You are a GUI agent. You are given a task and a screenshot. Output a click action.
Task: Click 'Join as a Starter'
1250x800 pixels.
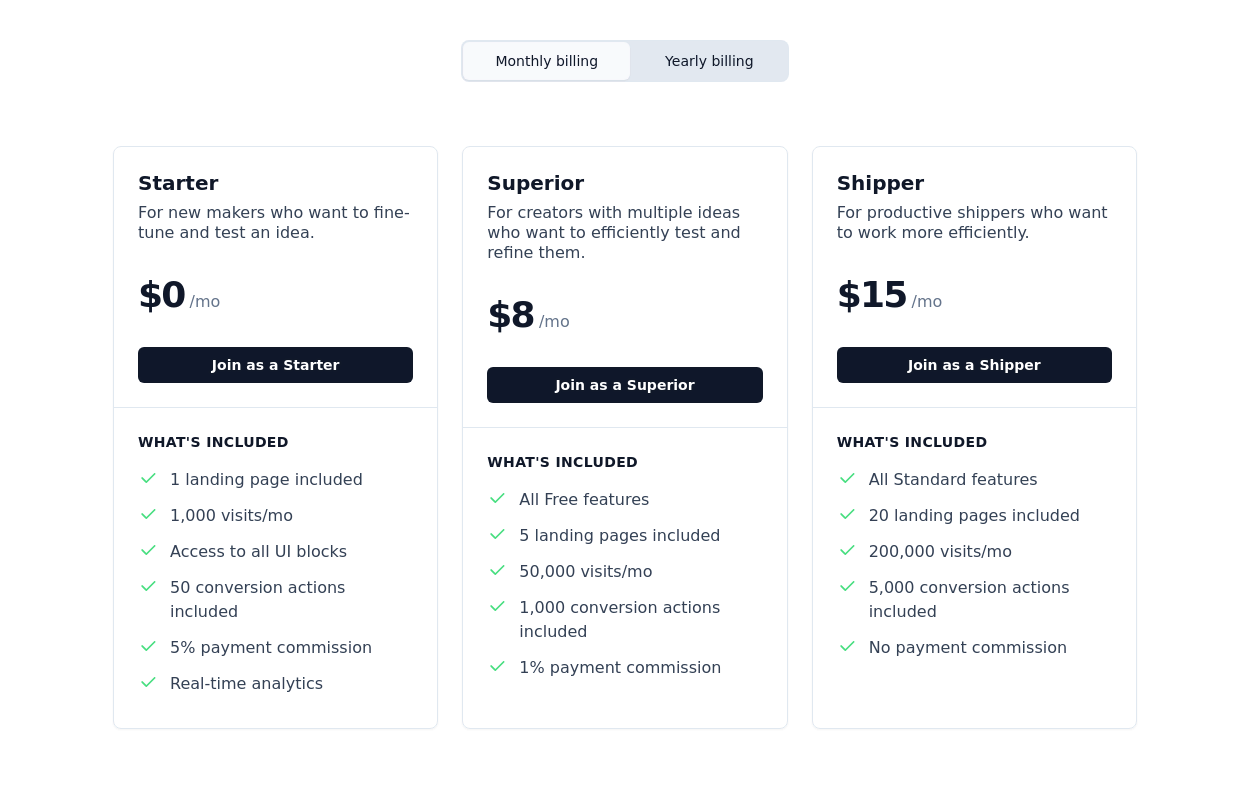tap(275, 365)
